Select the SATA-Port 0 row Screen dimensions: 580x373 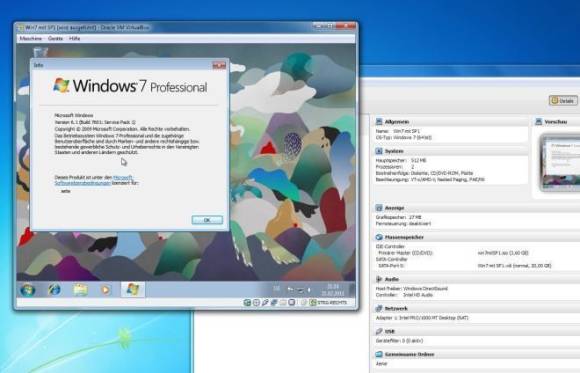point(465,266)
